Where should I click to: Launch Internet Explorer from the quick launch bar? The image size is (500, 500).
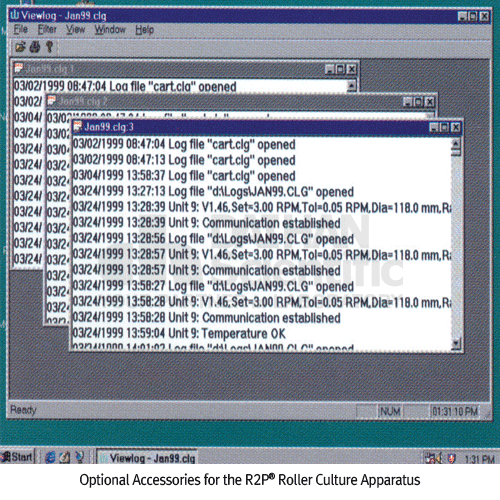[50, 457]
